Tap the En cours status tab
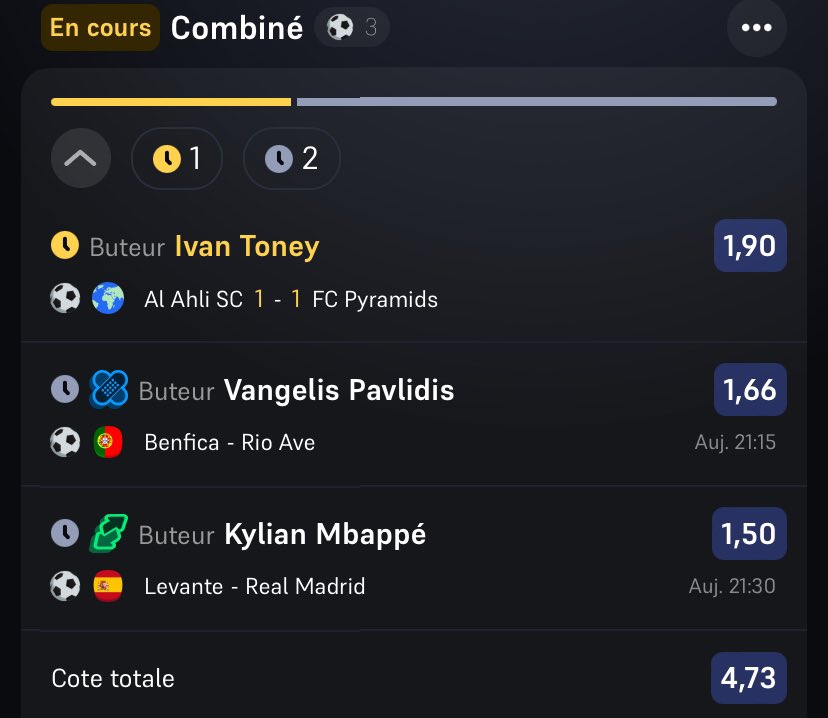 (x=100, y=27)
